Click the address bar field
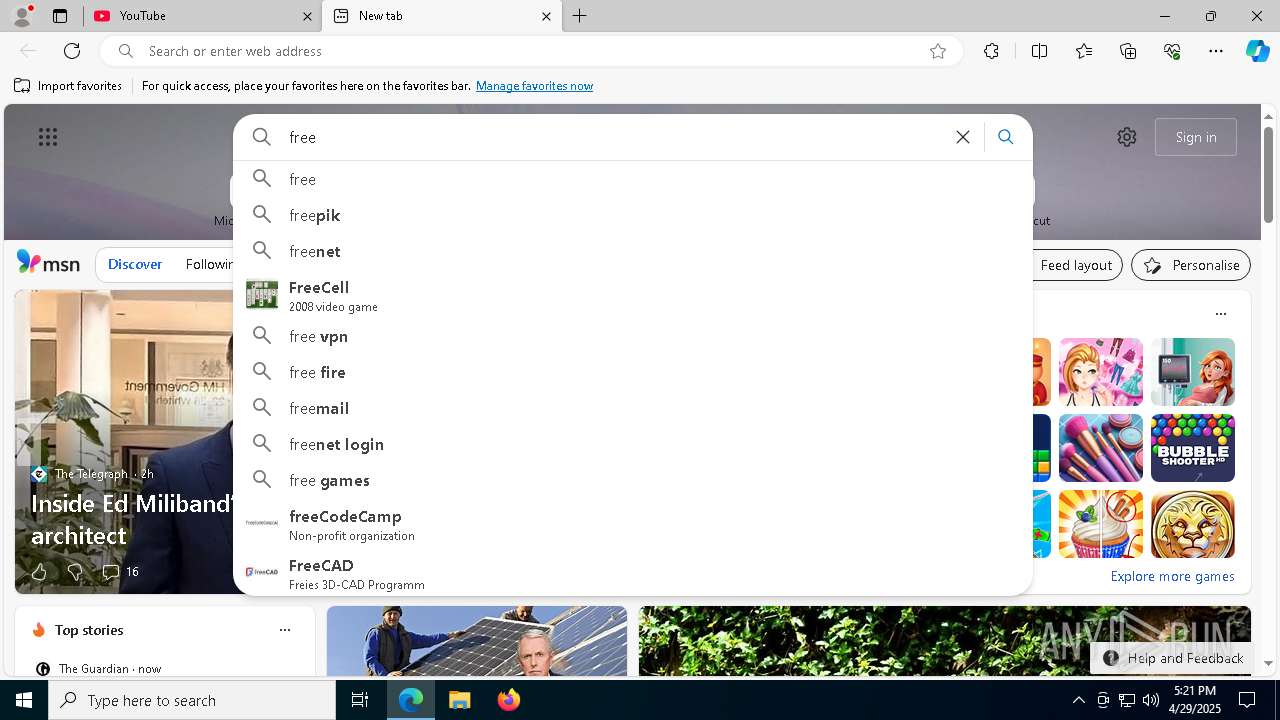The width and height of the screenshot is (1280, 720). pyautogui.click(x=530, y=51)
